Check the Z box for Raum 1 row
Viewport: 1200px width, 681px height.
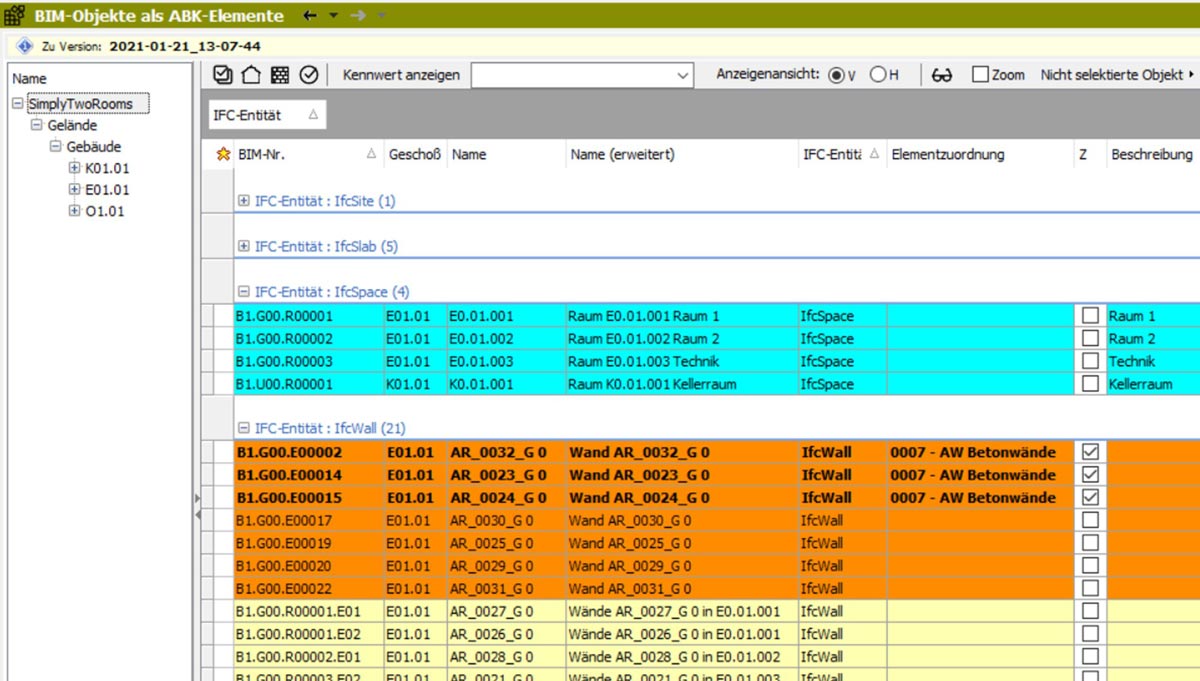click(1090, 316)
